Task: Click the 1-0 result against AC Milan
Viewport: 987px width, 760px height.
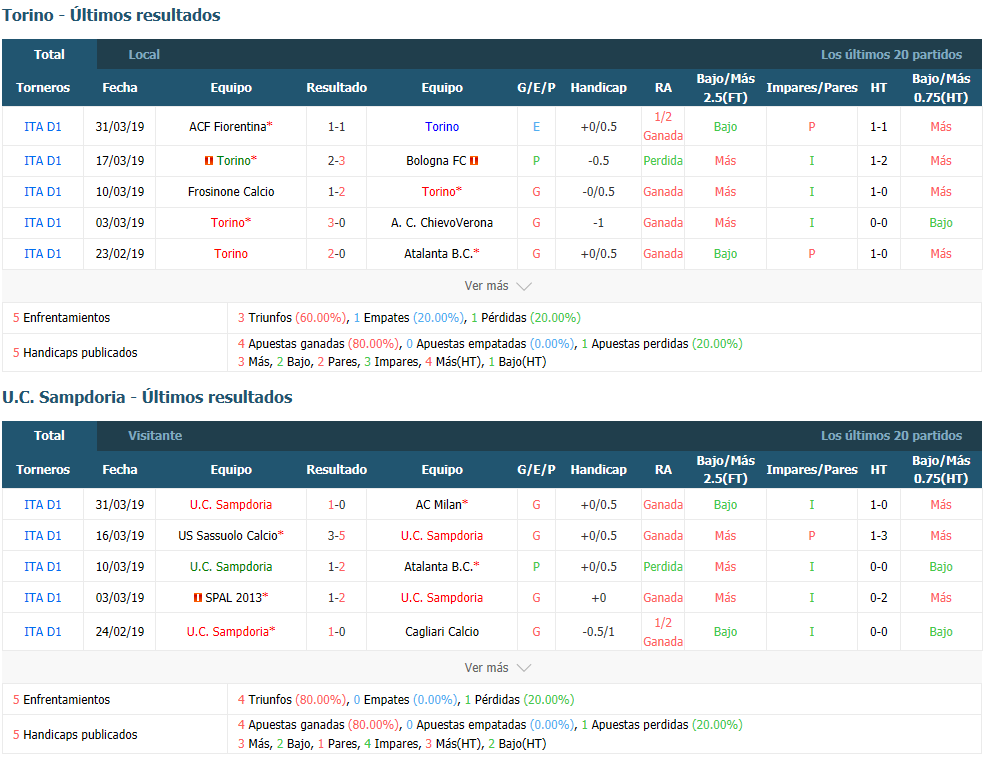Action: point(337,504)
